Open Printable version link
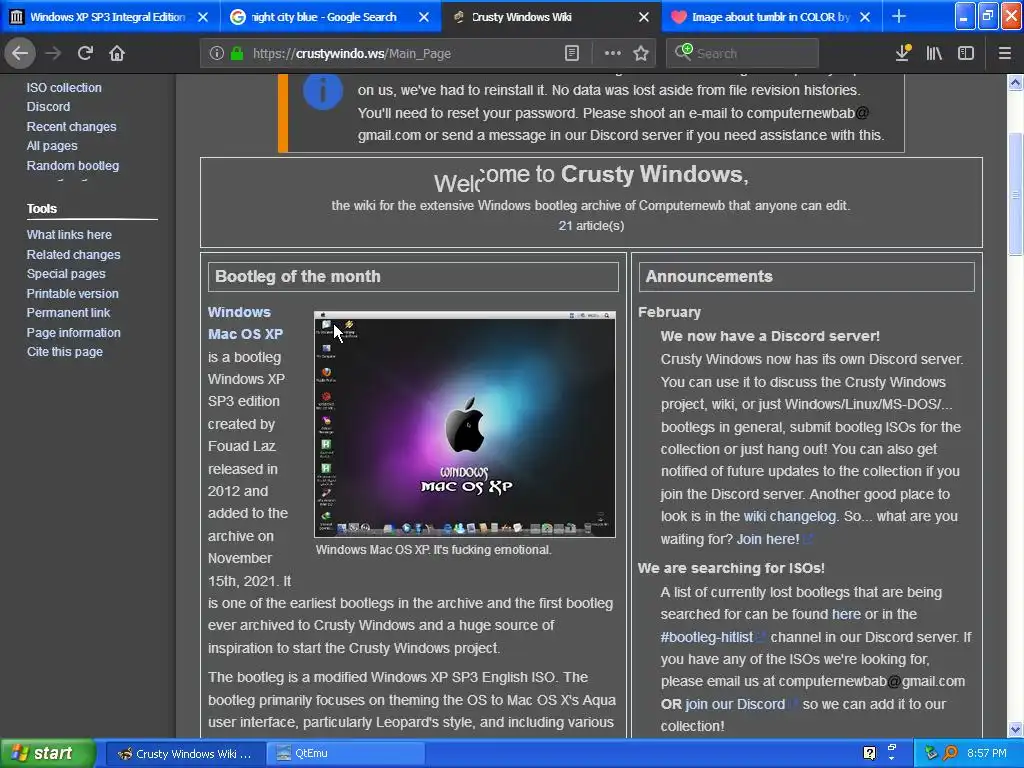This screenshot has height=768, width=1024. click(x=72, y=294)
